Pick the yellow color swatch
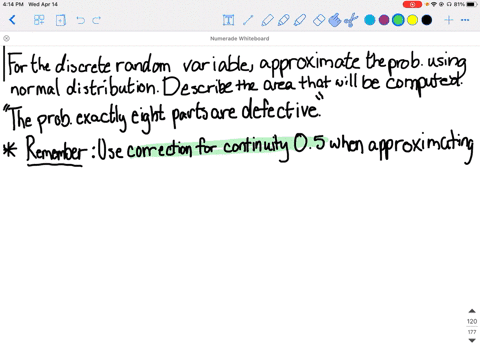Viewport: 480px width, 360px height. [412, 20]
